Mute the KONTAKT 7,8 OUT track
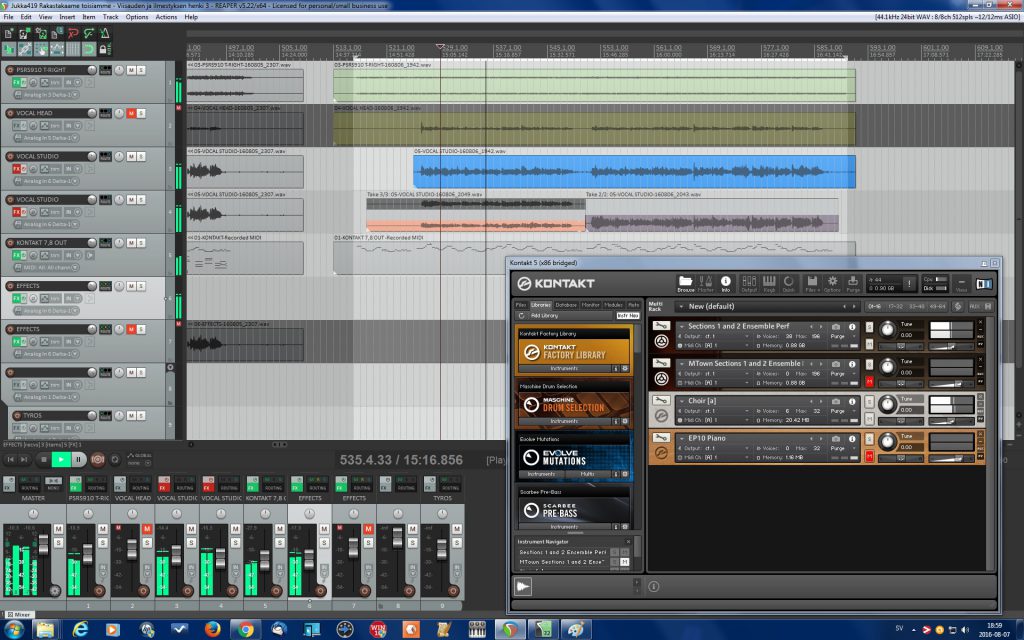Screen dimensions: 1024x640 [x=131, y=242]
